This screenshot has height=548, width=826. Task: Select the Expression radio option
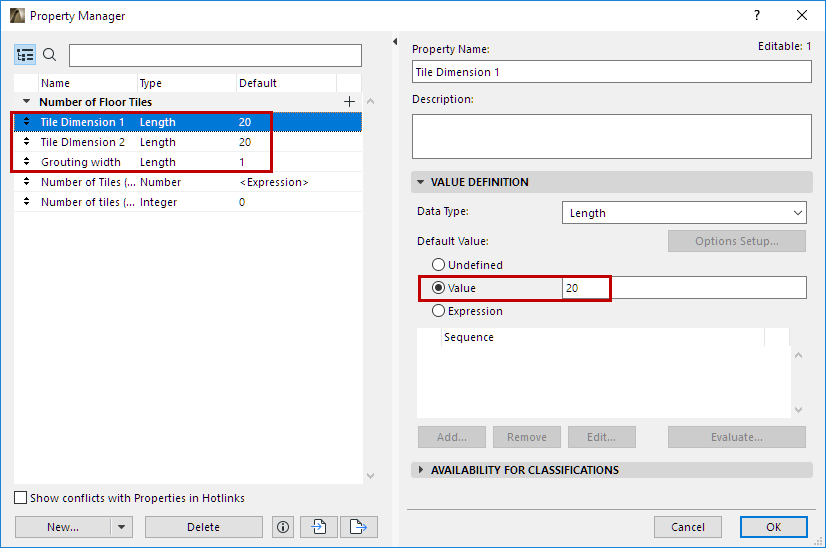438,311
